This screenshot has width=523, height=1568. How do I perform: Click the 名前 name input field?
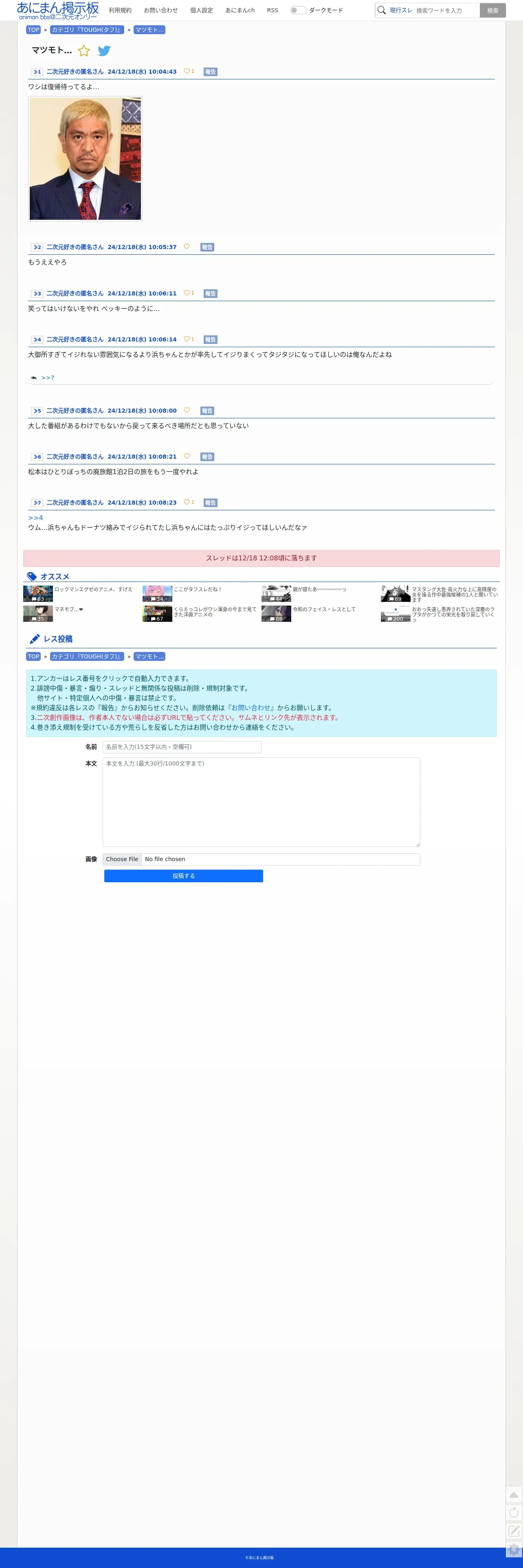tap(182, 747)
